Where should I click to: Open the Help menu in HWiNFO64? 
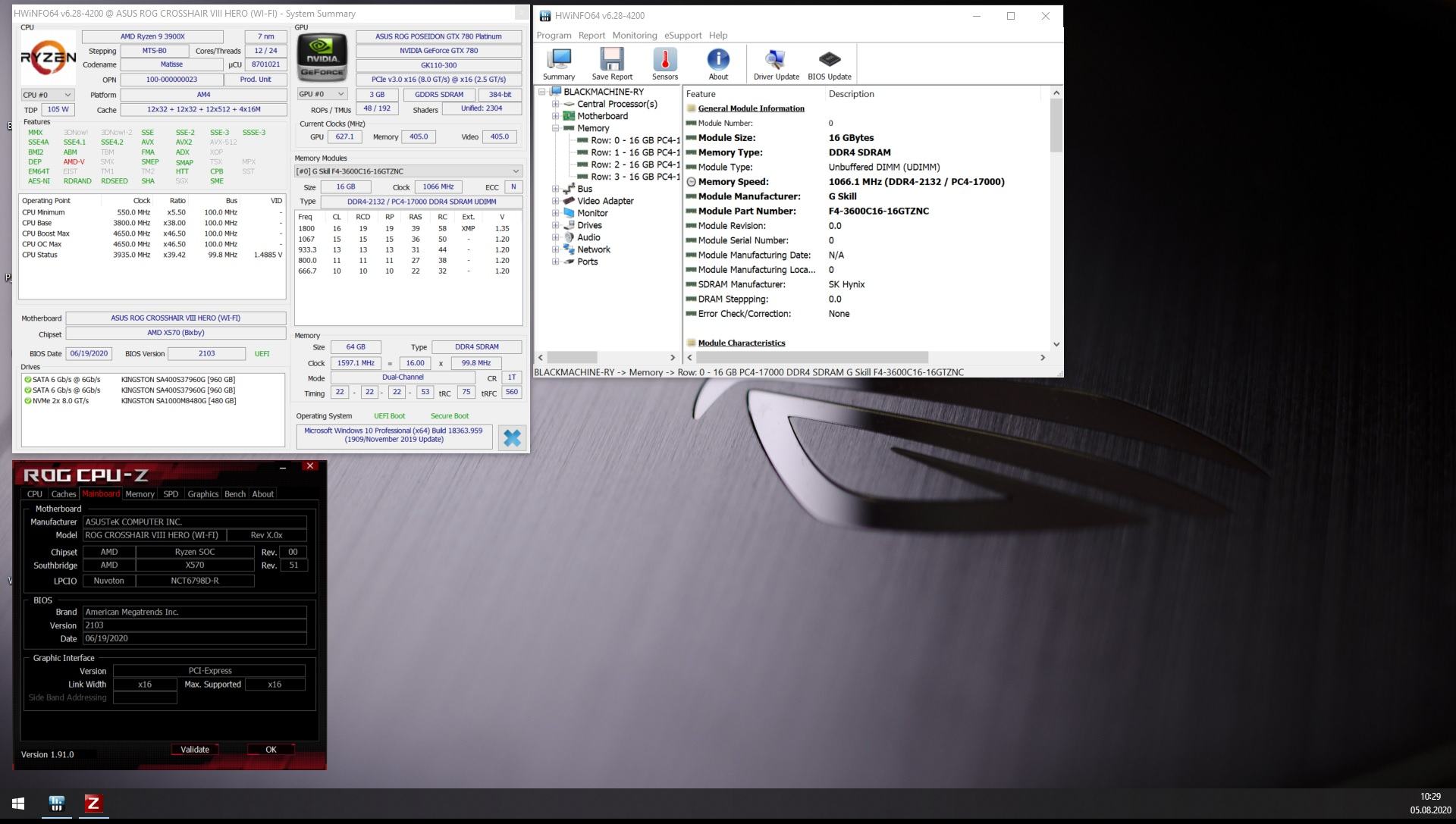point(718,36)
